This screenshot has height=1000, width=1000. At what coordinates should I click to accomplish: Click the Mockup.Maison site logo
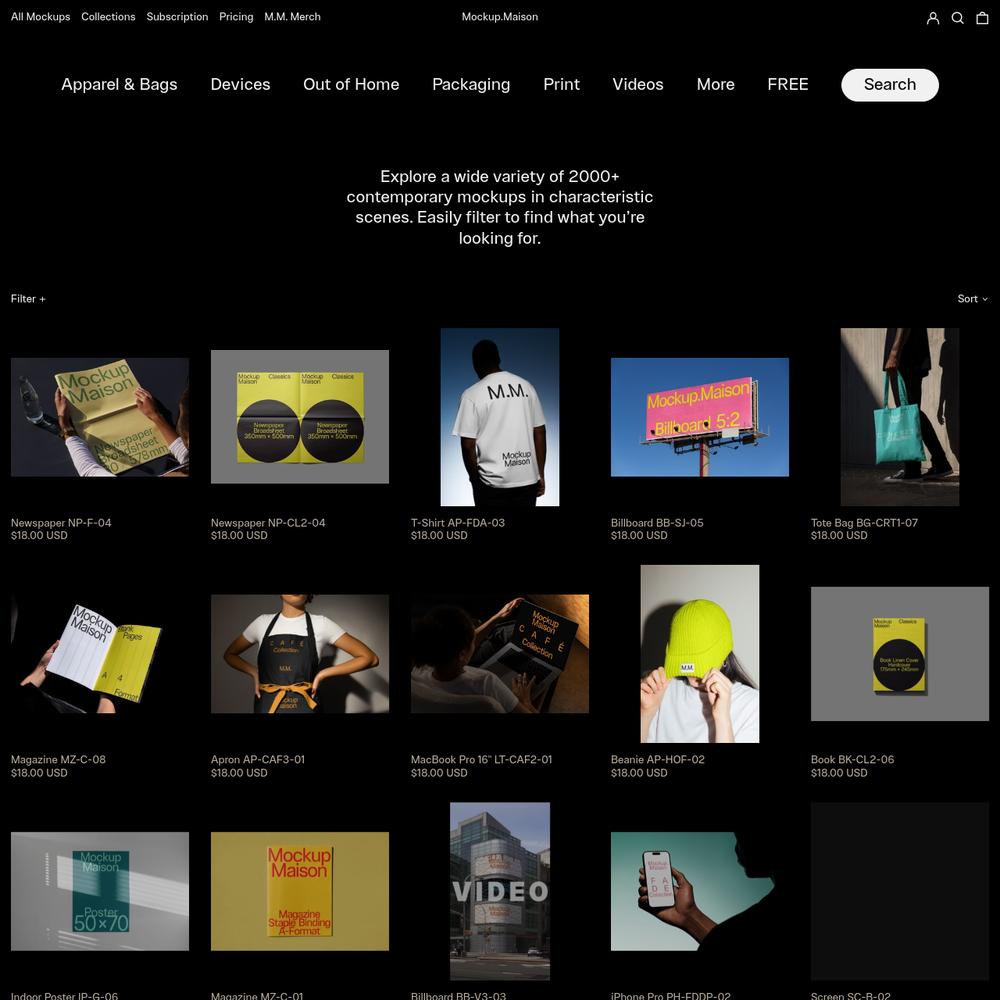tap(500, 17)
